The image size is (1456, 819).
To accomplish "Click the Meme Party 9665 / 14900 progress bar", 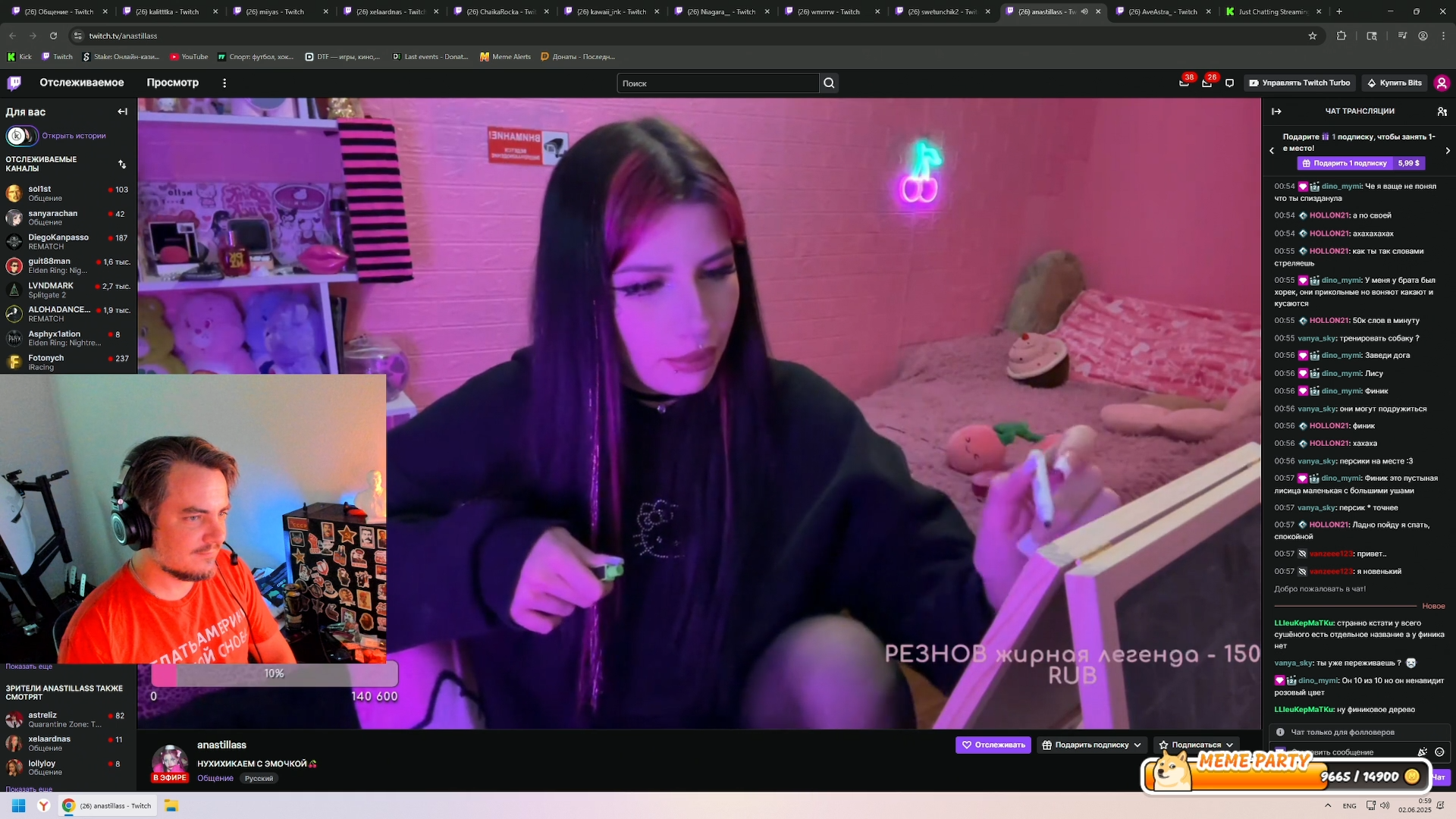I will [1285, 776].
